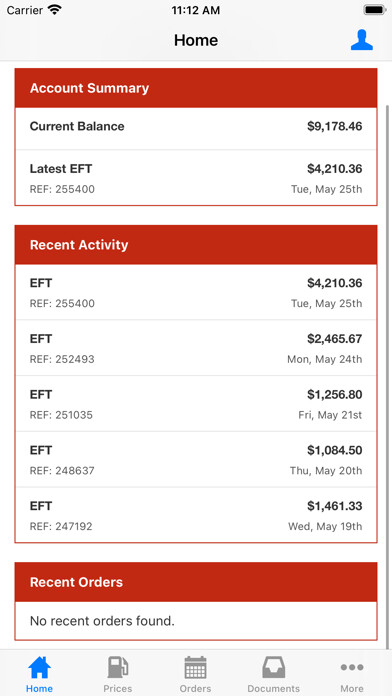Tap the Account Summary header
This screenshot has width=392, height=696.
coord(196,88)
